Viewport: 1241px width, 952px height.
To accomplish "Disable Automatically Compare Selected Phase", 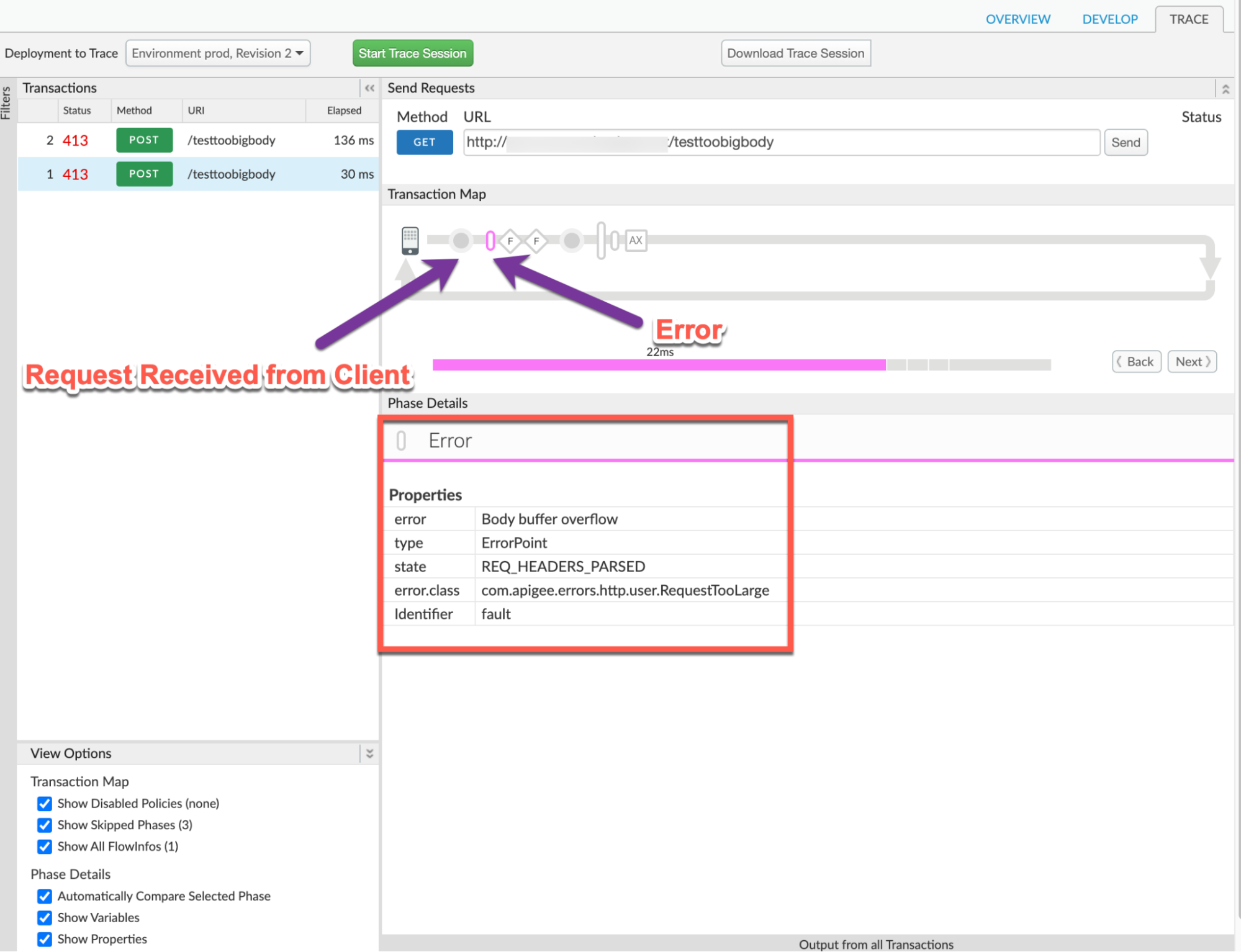I will coord(45,896).
